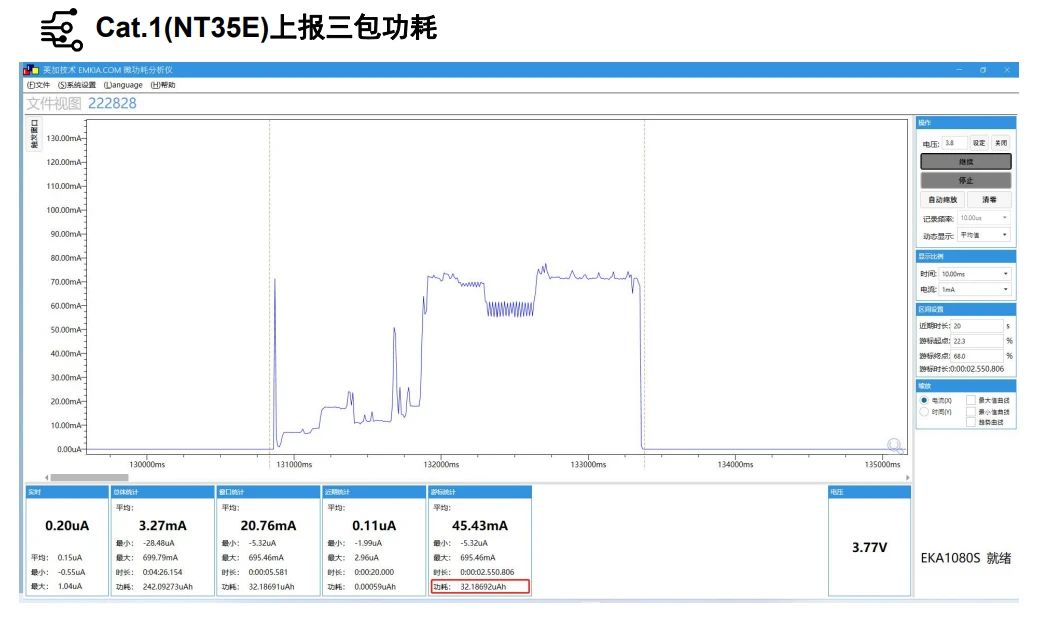This screenshot has width=1040, height=617.
Task: Select the 电流(X) zoom radio button
Action: pos(924,399)
